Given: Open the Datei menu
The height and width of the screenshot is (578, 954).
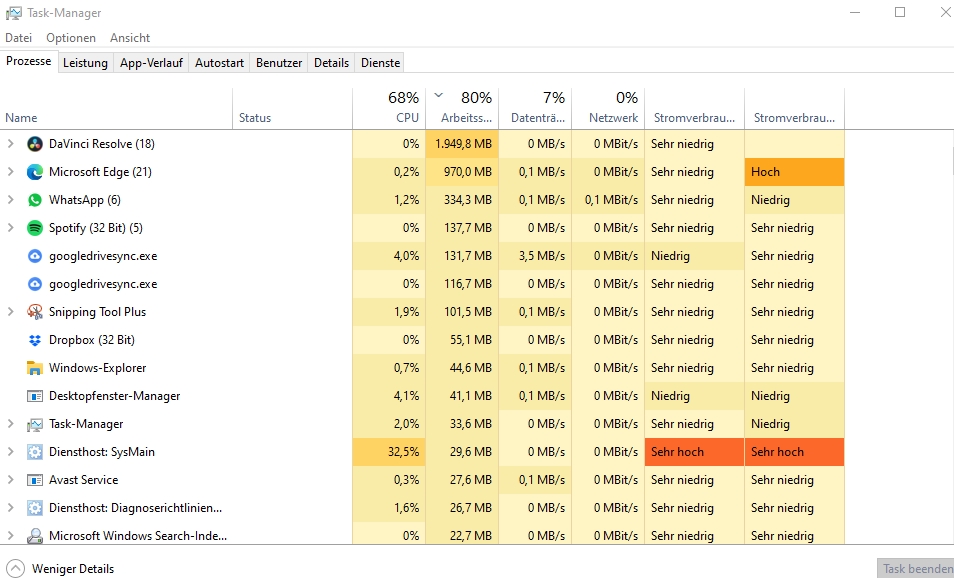Looking at the screenshot, I should point(18,38).
